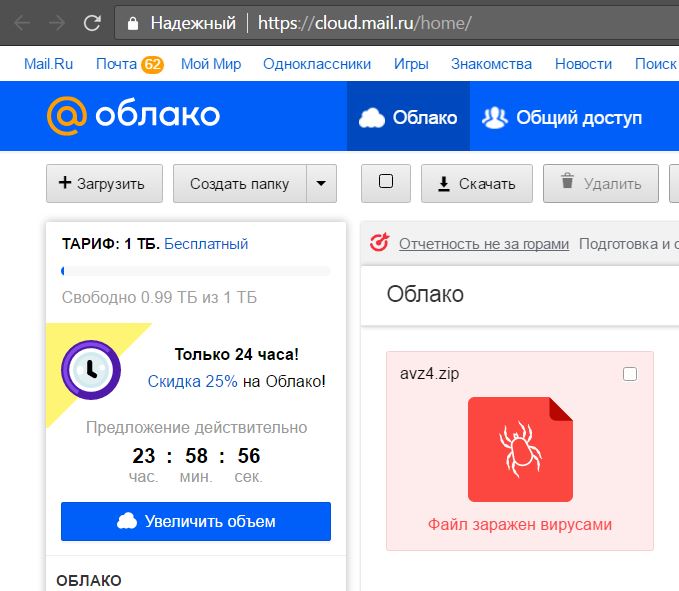
Task: Click the red infected file bug thumbnail
Action: pos(520,449)
